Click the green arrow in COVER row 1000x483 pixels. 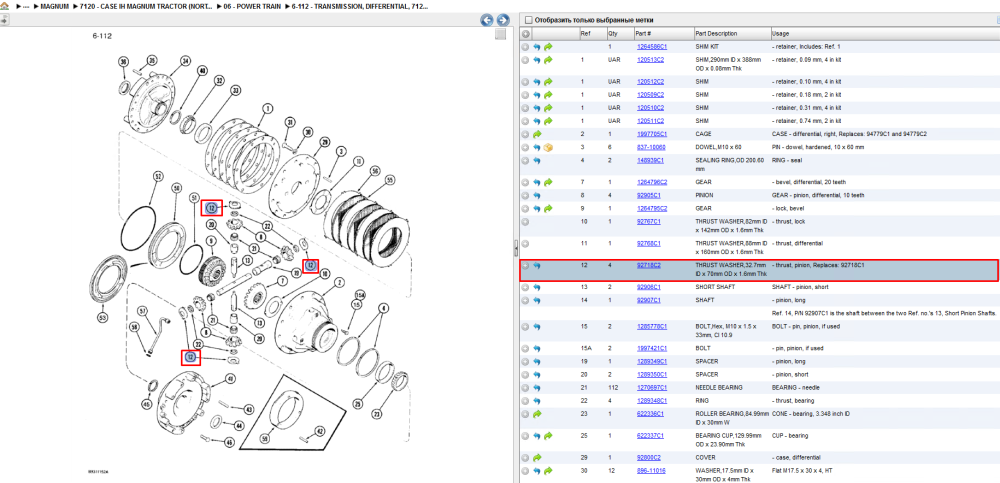(537, 457)
